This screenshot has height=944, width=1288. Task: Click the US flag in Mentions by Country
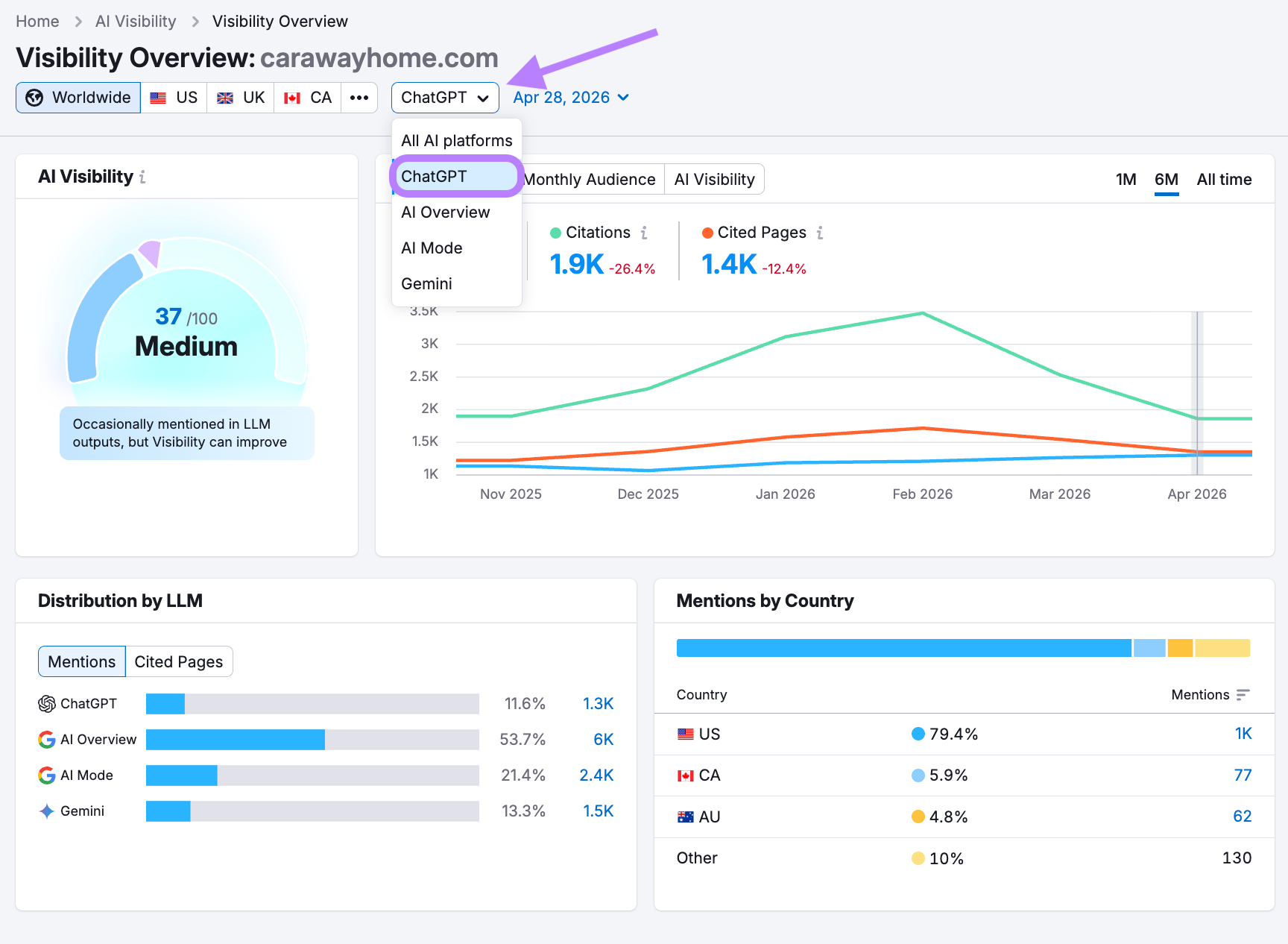pyautogui.click(x=686, y=734)
